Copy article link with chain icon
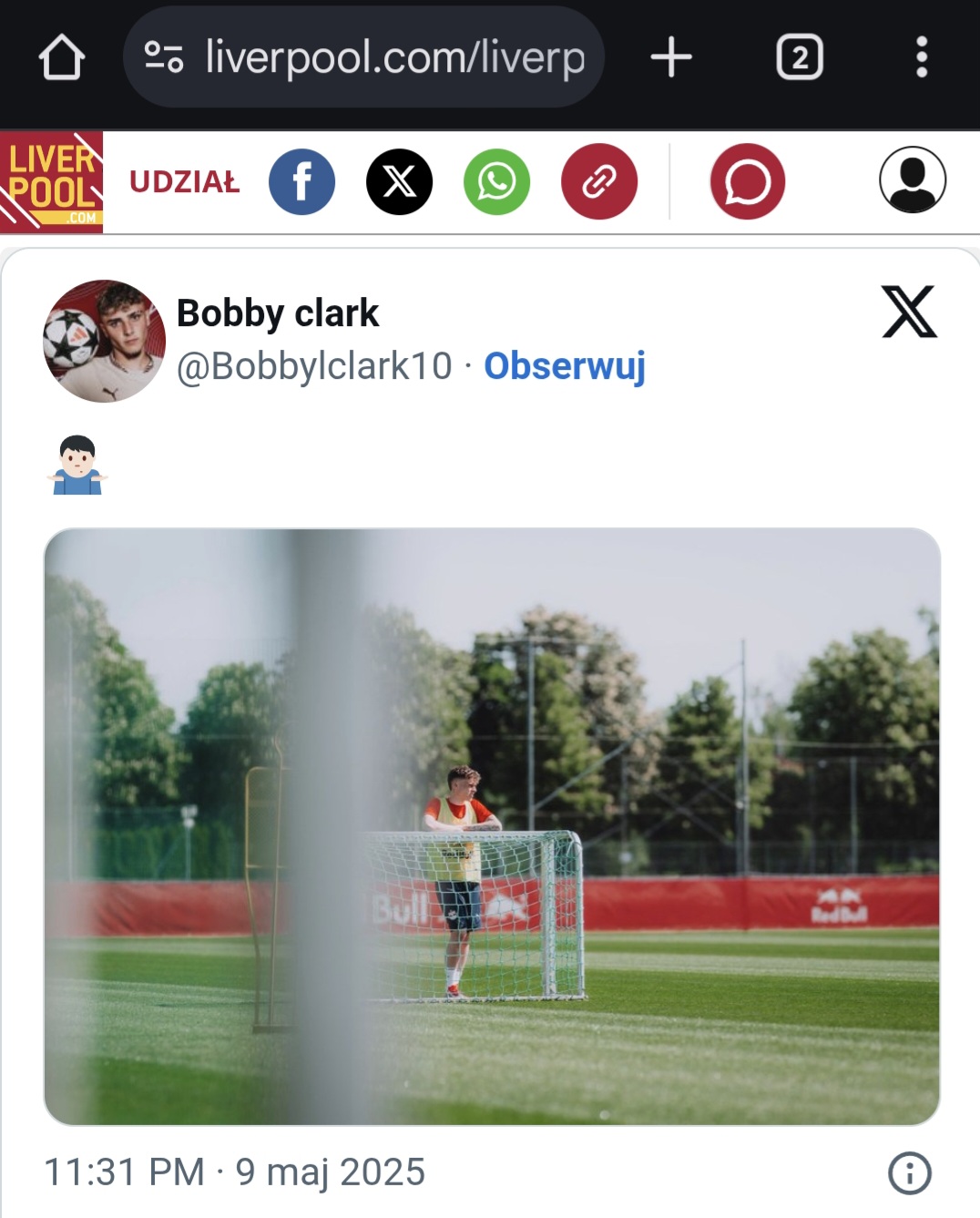This screenshot has width=980, height=1218. coord(599,182)
